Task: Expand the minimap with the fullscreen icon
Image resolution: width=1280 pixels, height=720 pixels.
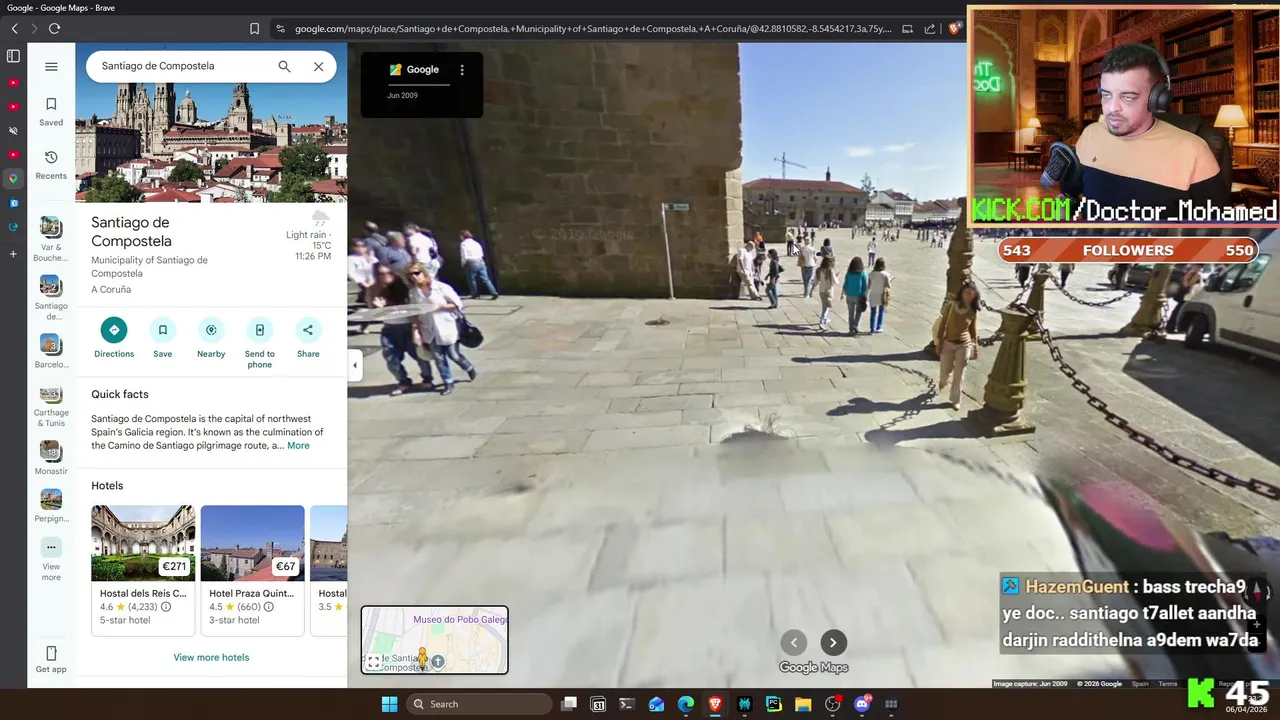Action: coord(373,662)
